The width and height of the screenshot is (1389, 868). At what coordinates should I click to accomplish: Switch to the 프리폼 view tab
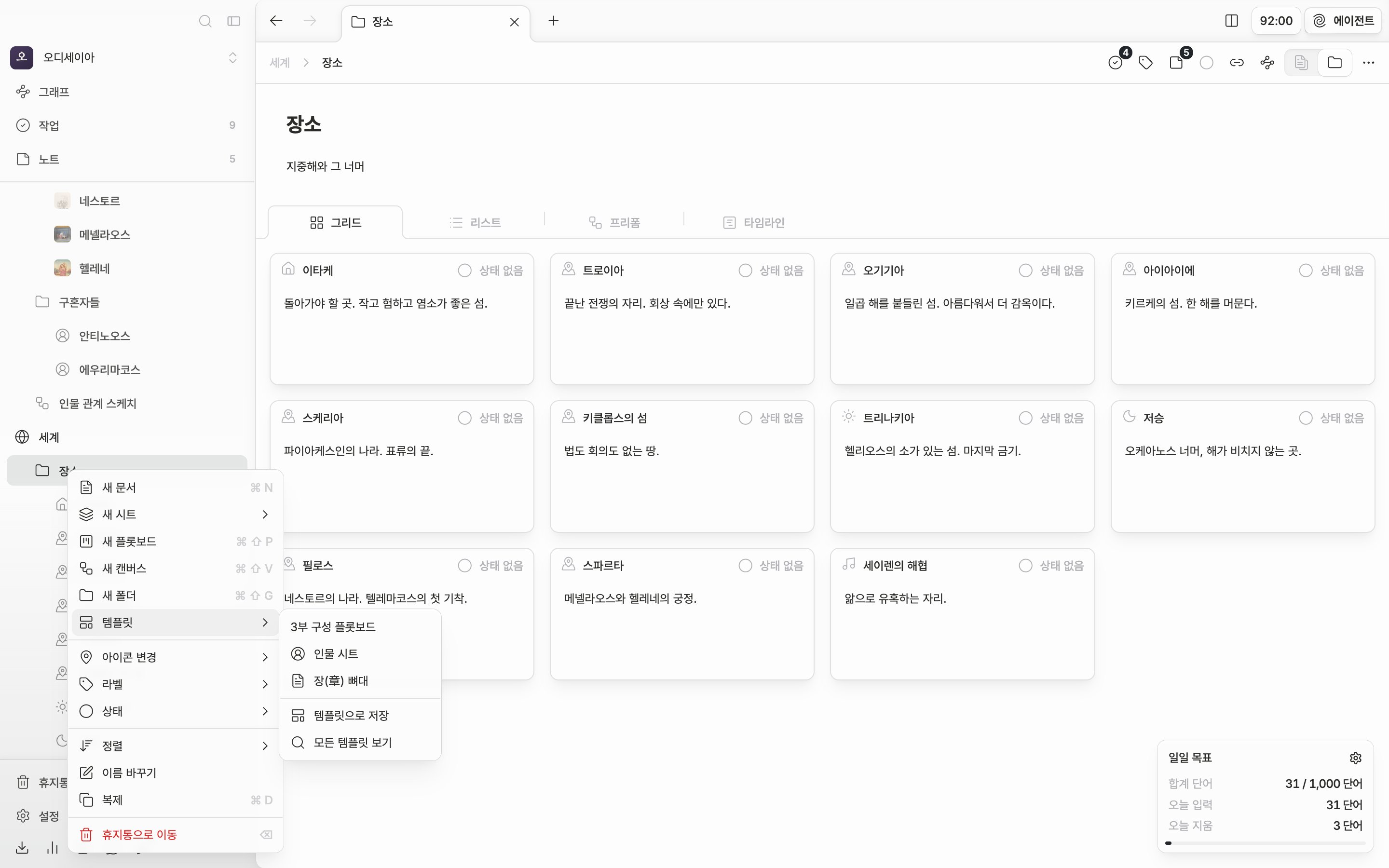614,223
